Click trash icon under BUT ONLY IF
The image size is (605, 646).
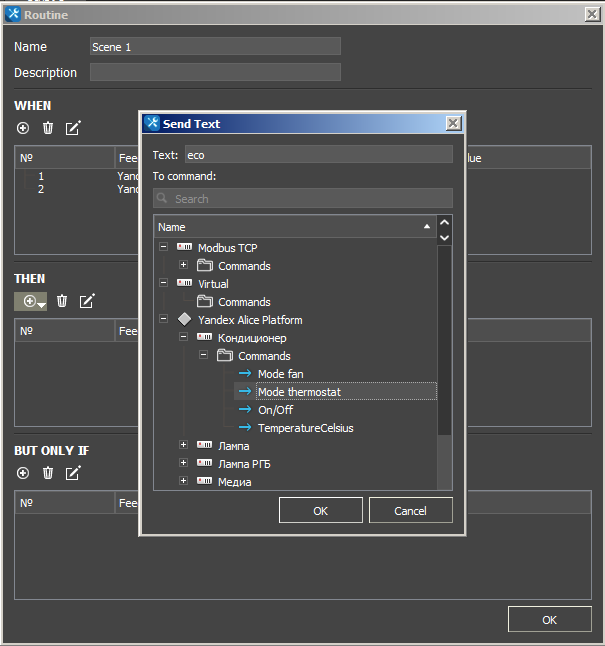click(x=48, y=473)
